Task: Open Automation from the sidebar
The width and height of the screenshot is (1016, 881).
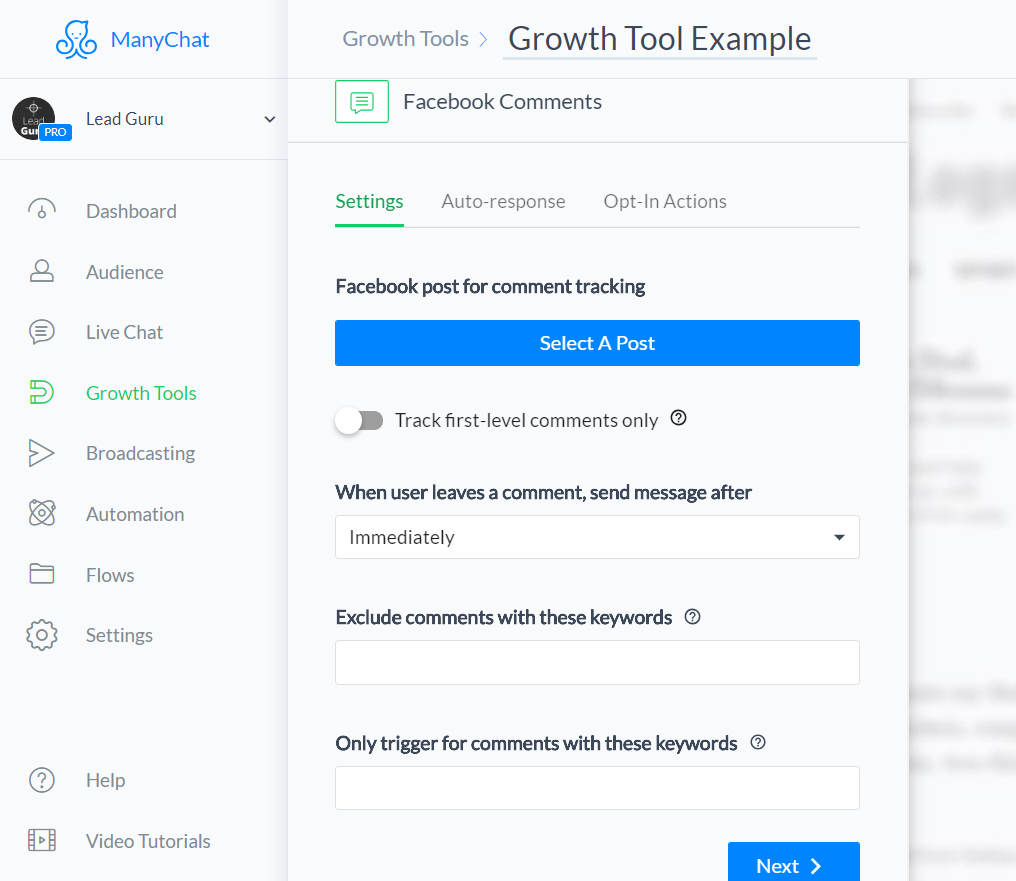Action: [x=135, y=514]
